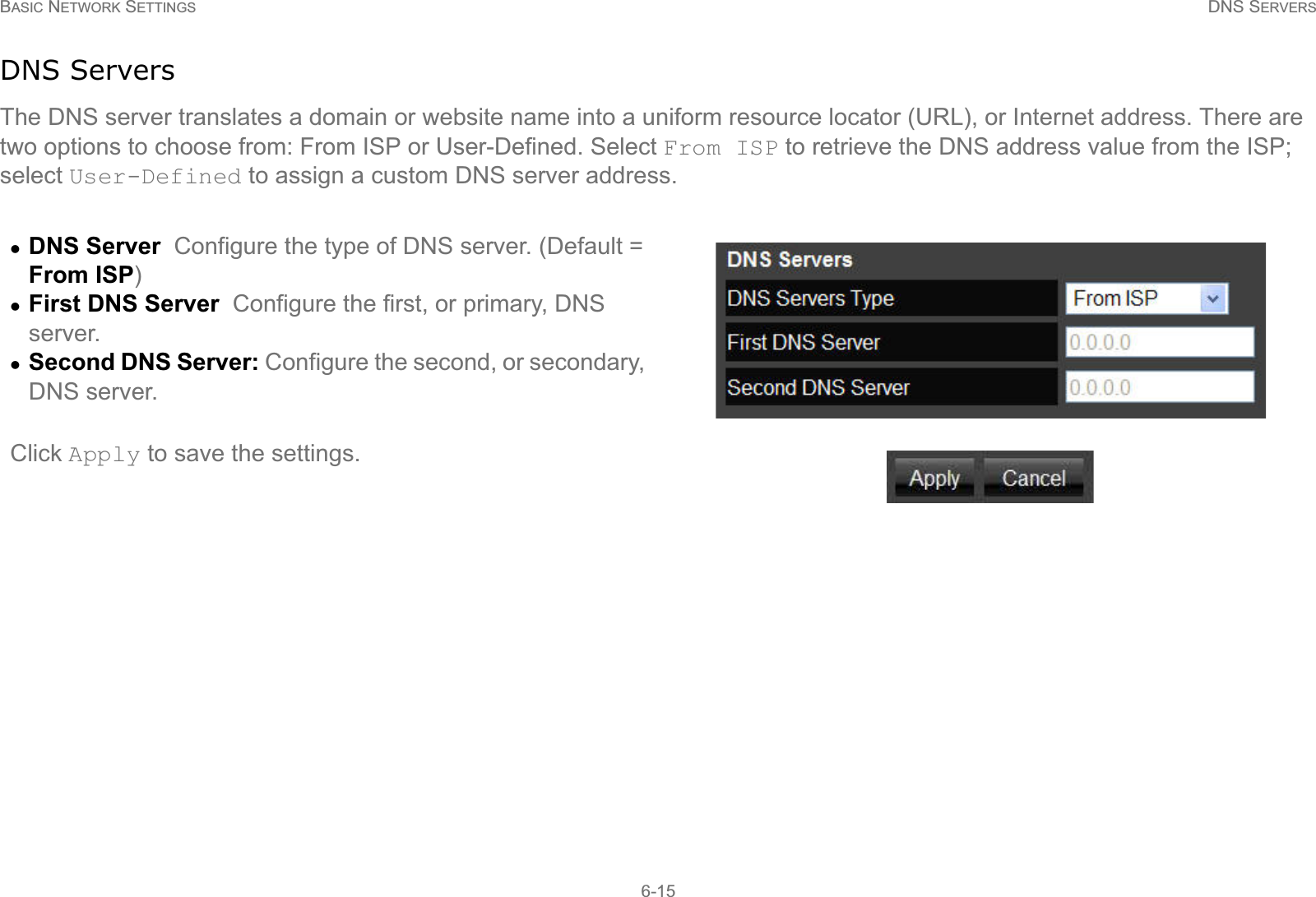
Task: Select the DNS Servers Type label
Action: click(810, 298)
